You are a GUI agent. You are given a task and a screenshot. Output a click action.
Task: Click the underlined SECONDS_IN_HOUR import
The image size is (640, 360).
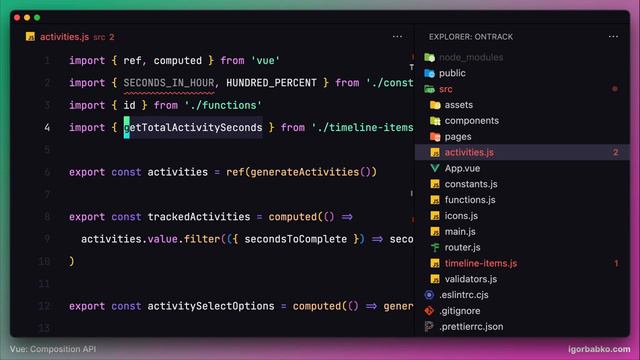tap(169, 83)
